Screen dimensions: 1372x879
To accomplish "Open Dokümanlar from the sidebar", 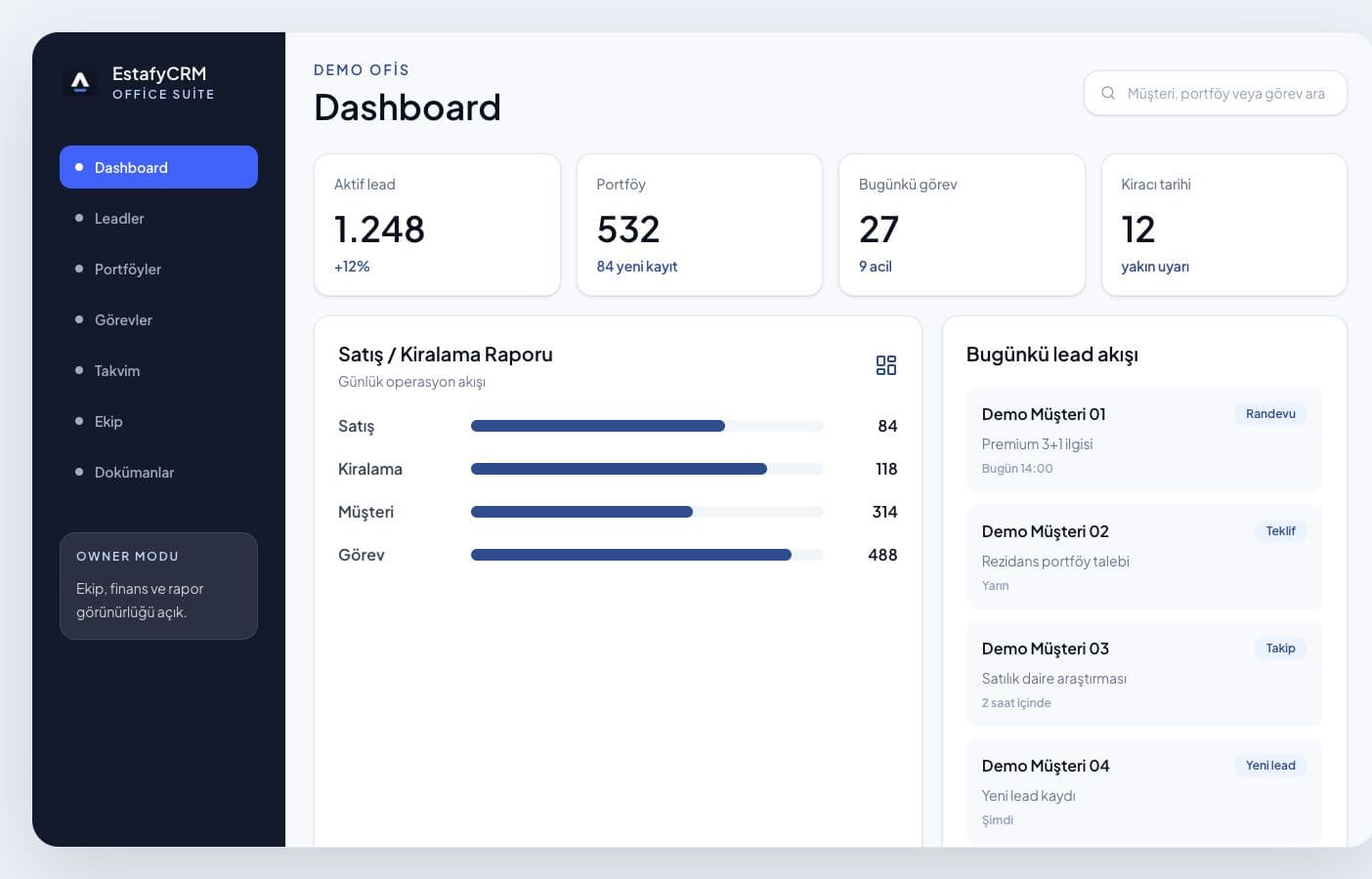I will coord(158,472).
